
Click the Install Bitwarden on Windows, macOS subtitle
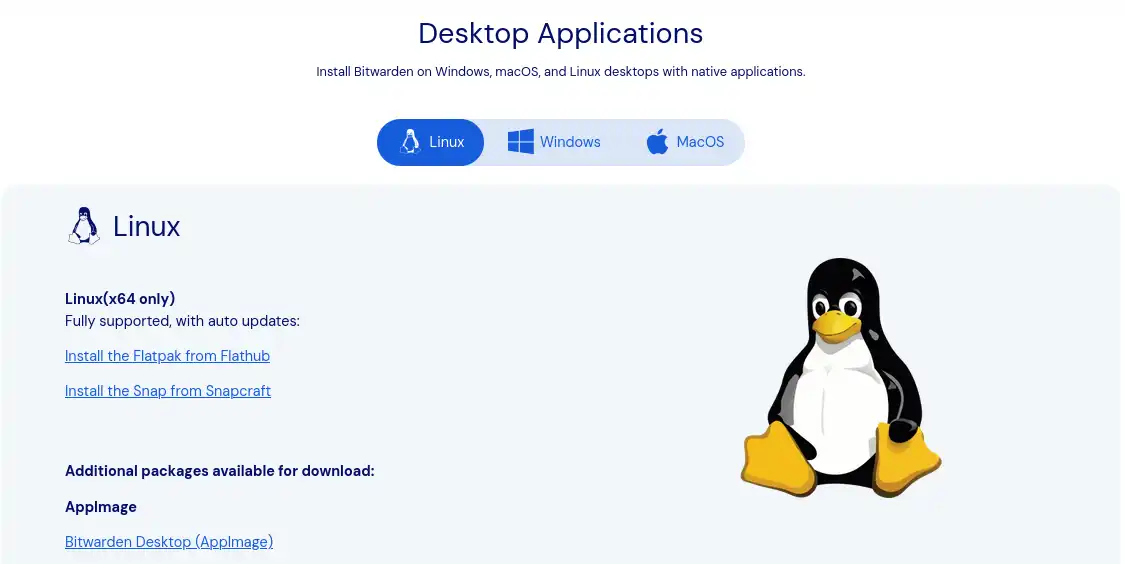560,72
